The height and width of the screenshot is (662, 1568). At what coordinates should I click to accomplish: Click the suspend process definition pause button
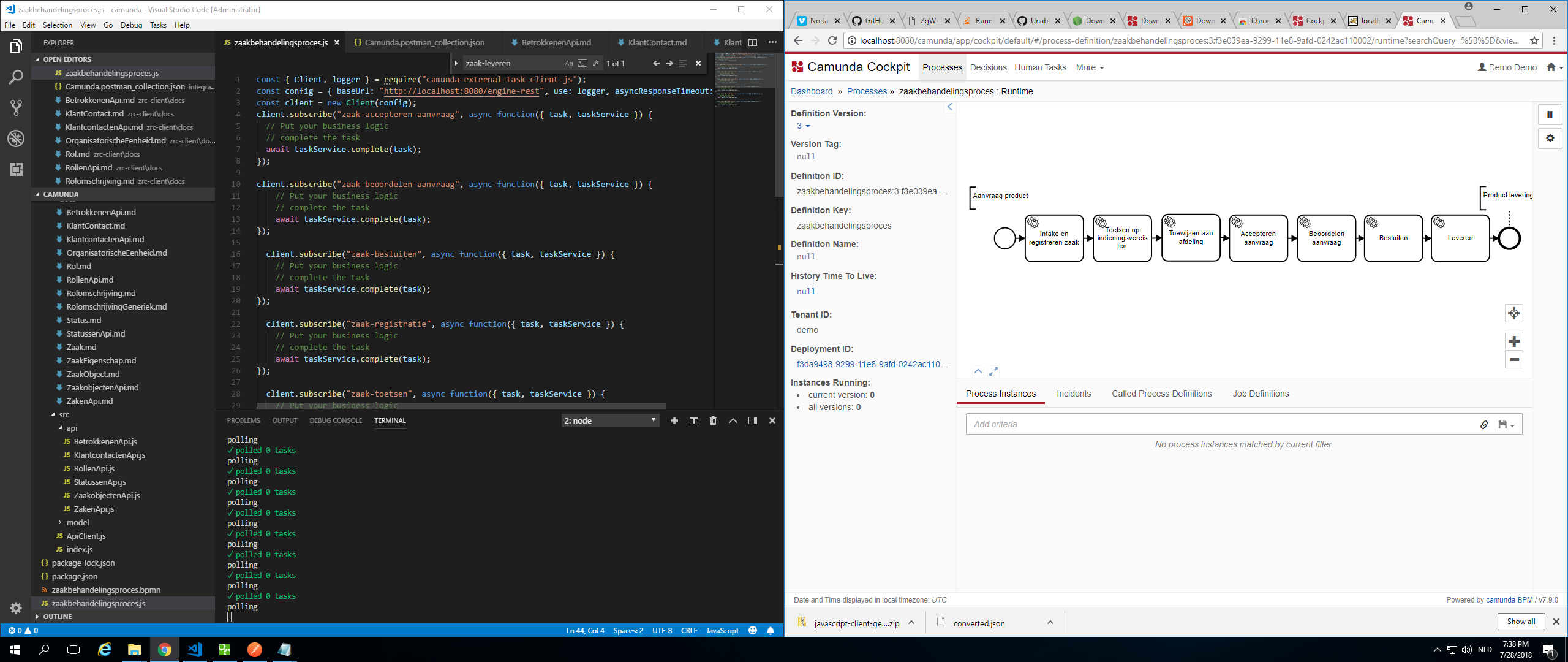tap(1550, 115)
